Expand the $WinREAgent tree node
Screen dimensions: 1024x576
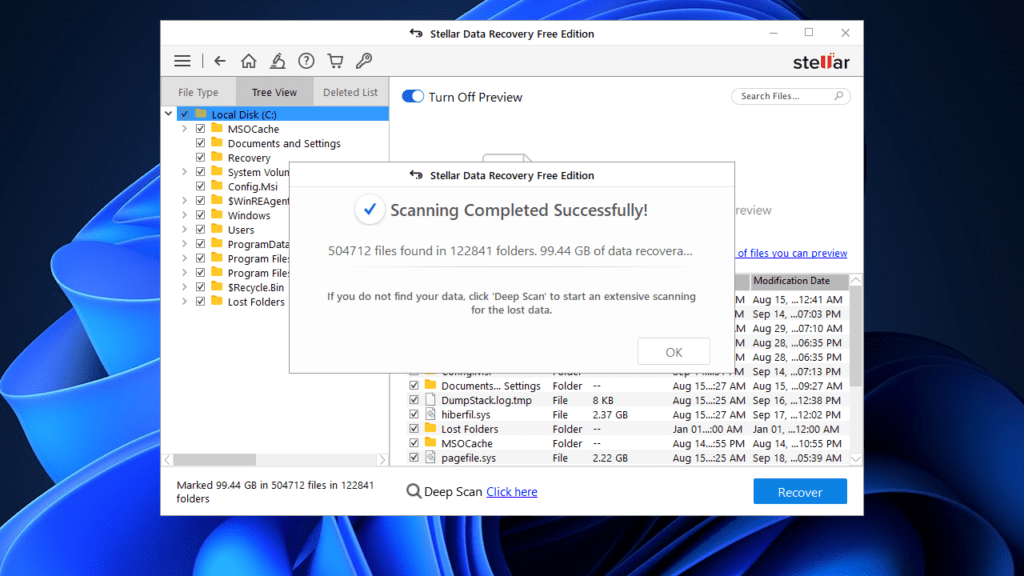[x=184, y=200]
